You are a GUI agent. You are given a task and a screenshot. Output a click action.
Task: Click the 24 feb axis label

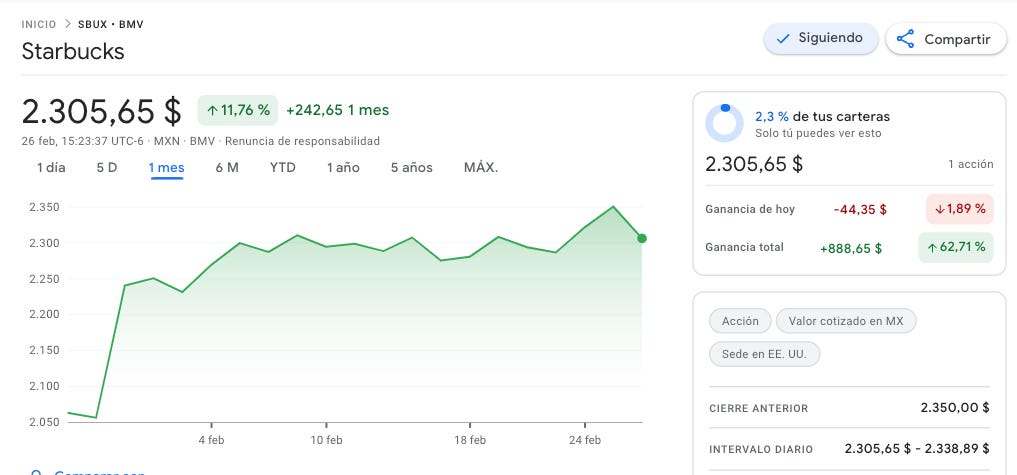click(x=585, y=440)
